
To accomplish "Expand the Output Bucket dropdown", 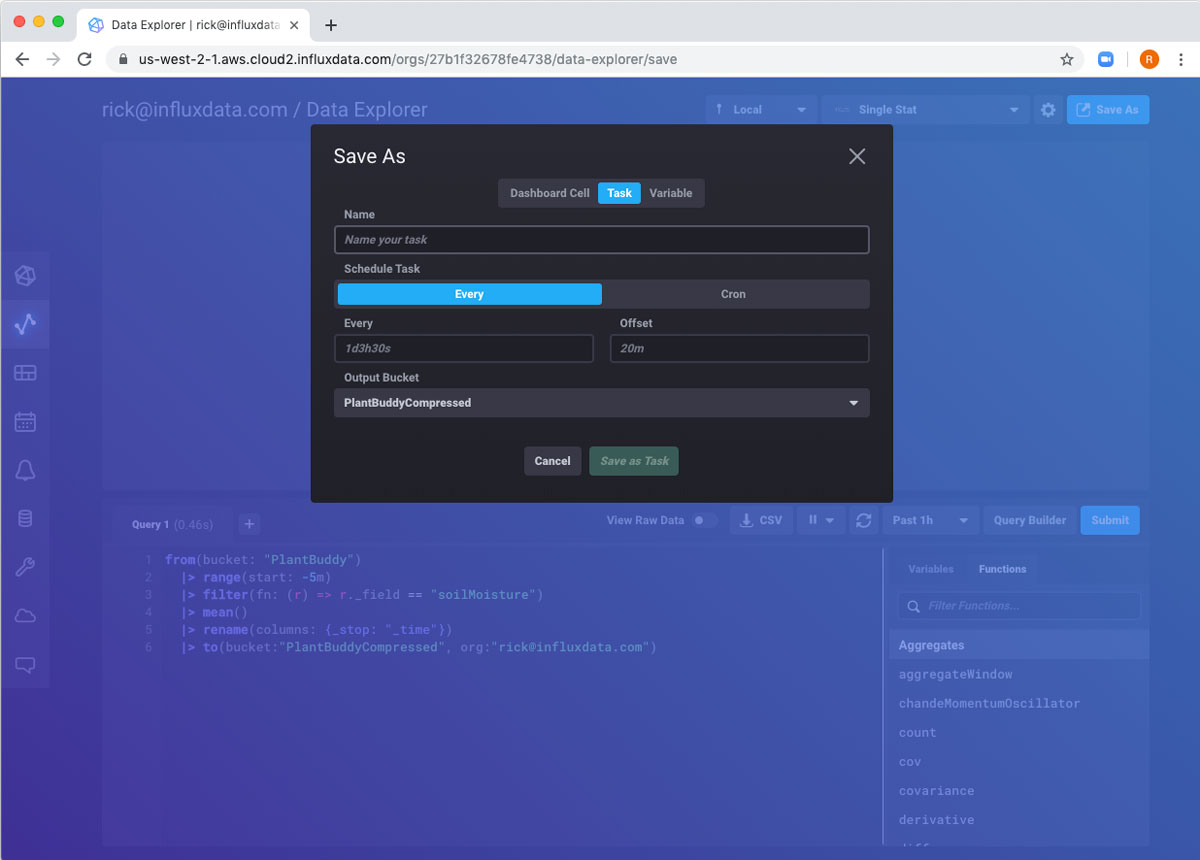I will (x=601, y=403).
